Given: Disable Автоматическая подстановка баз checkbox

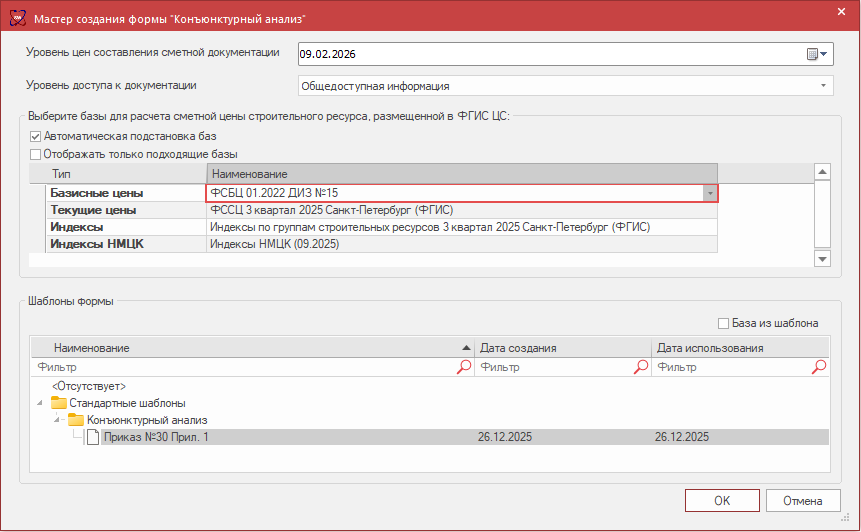Looking at the screenshot, I should tap(36, 136).
